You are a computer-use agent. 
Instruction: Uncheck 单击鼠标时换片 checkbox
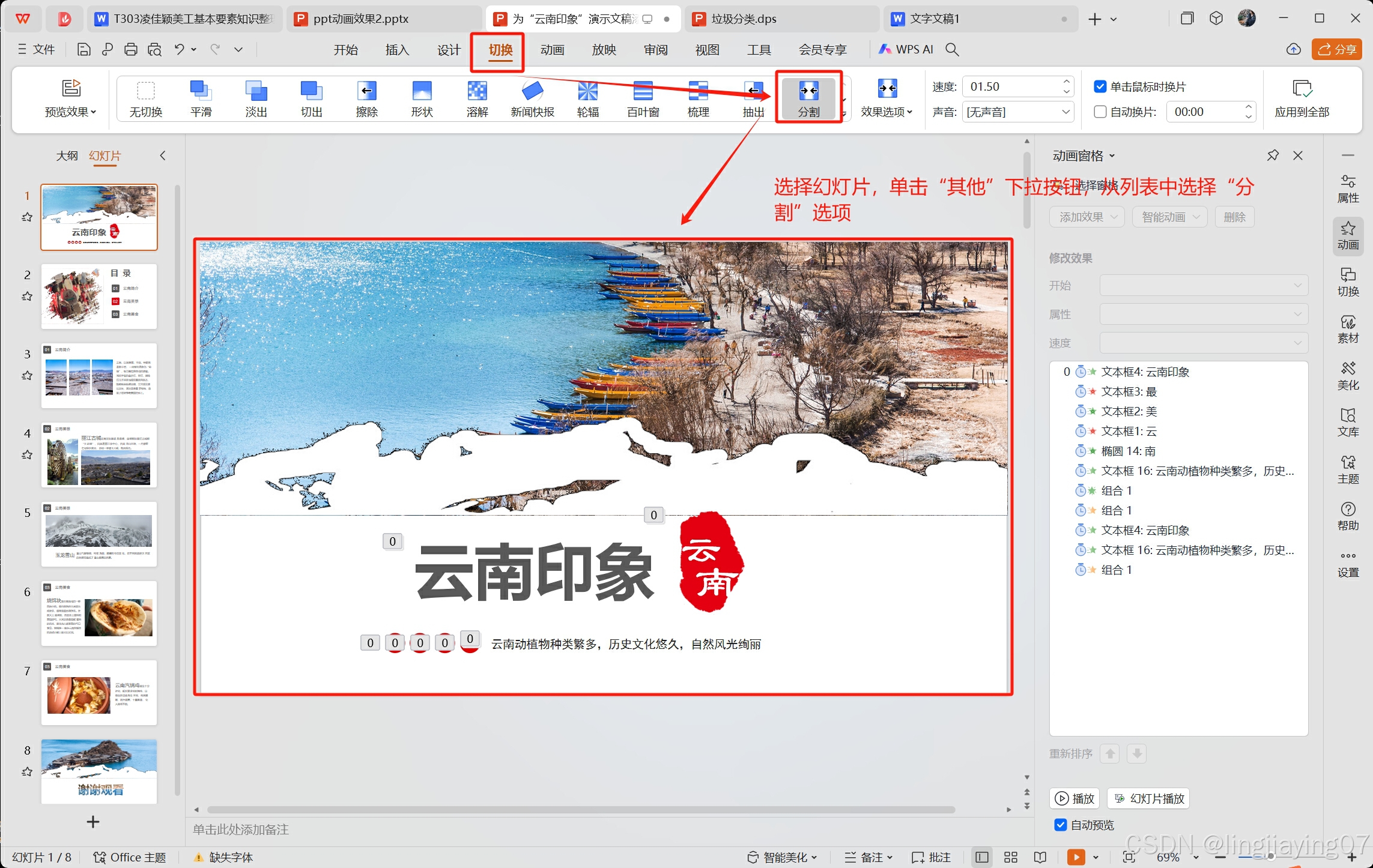tap(1100, 86)
